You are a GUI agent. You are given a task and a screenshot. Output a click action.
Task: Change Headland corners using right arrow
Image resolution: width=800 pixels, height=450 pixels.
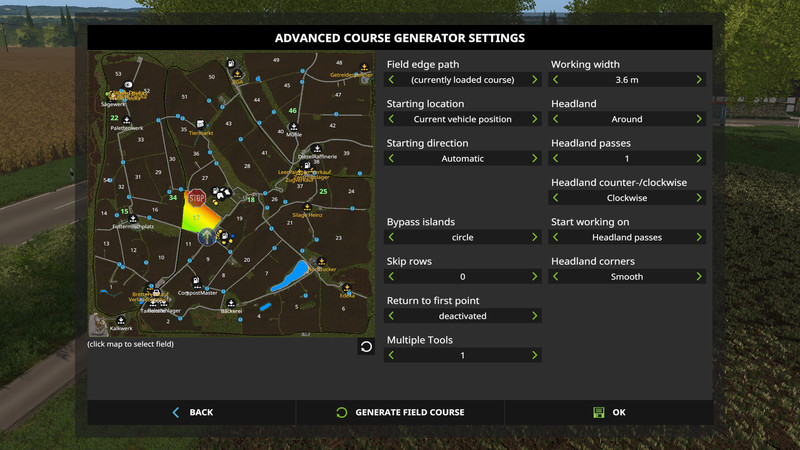click(700, 277)
